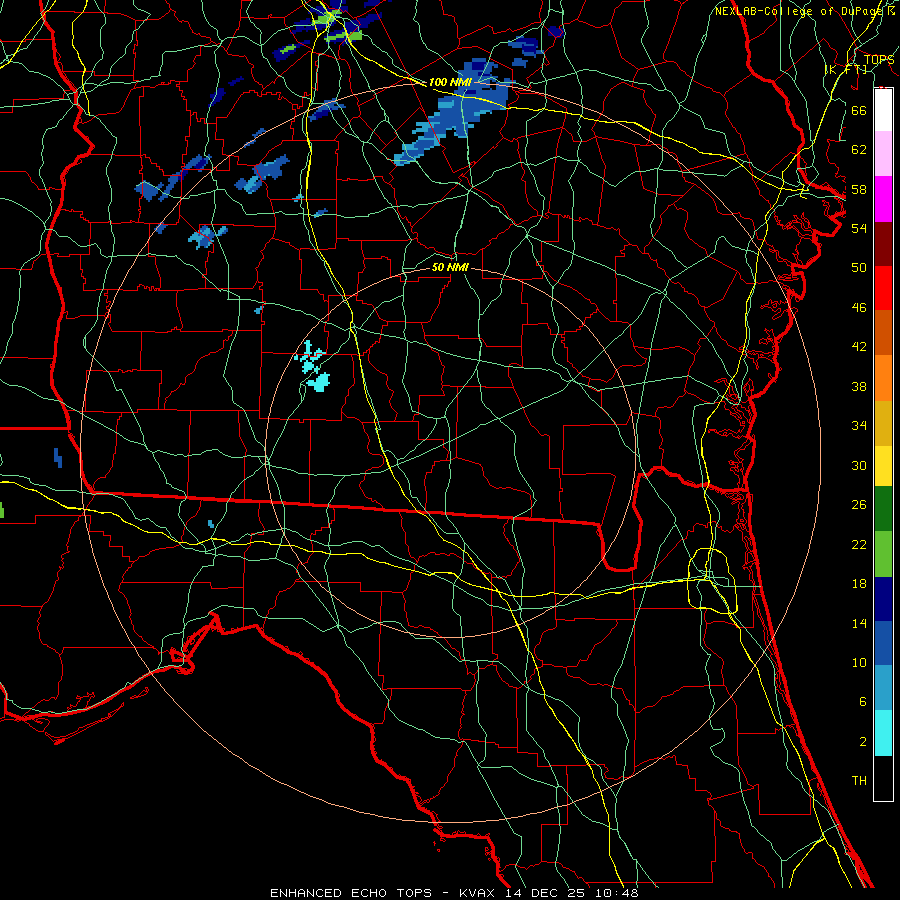The width and height of the screenshot is (900, 900).
Task: Click the "22" legend value
Action: click(859, 544)
